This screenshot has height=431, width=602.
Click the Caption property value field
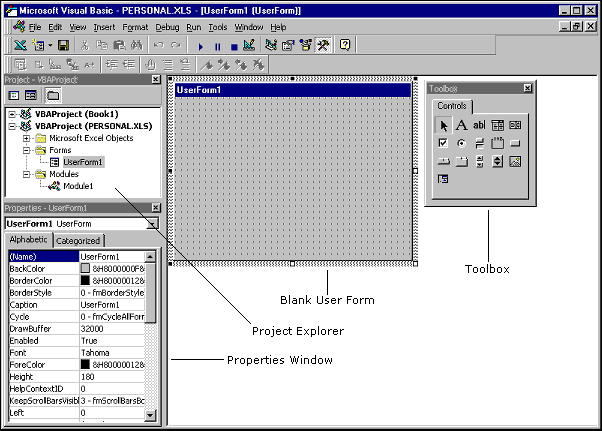coord(112,305)
